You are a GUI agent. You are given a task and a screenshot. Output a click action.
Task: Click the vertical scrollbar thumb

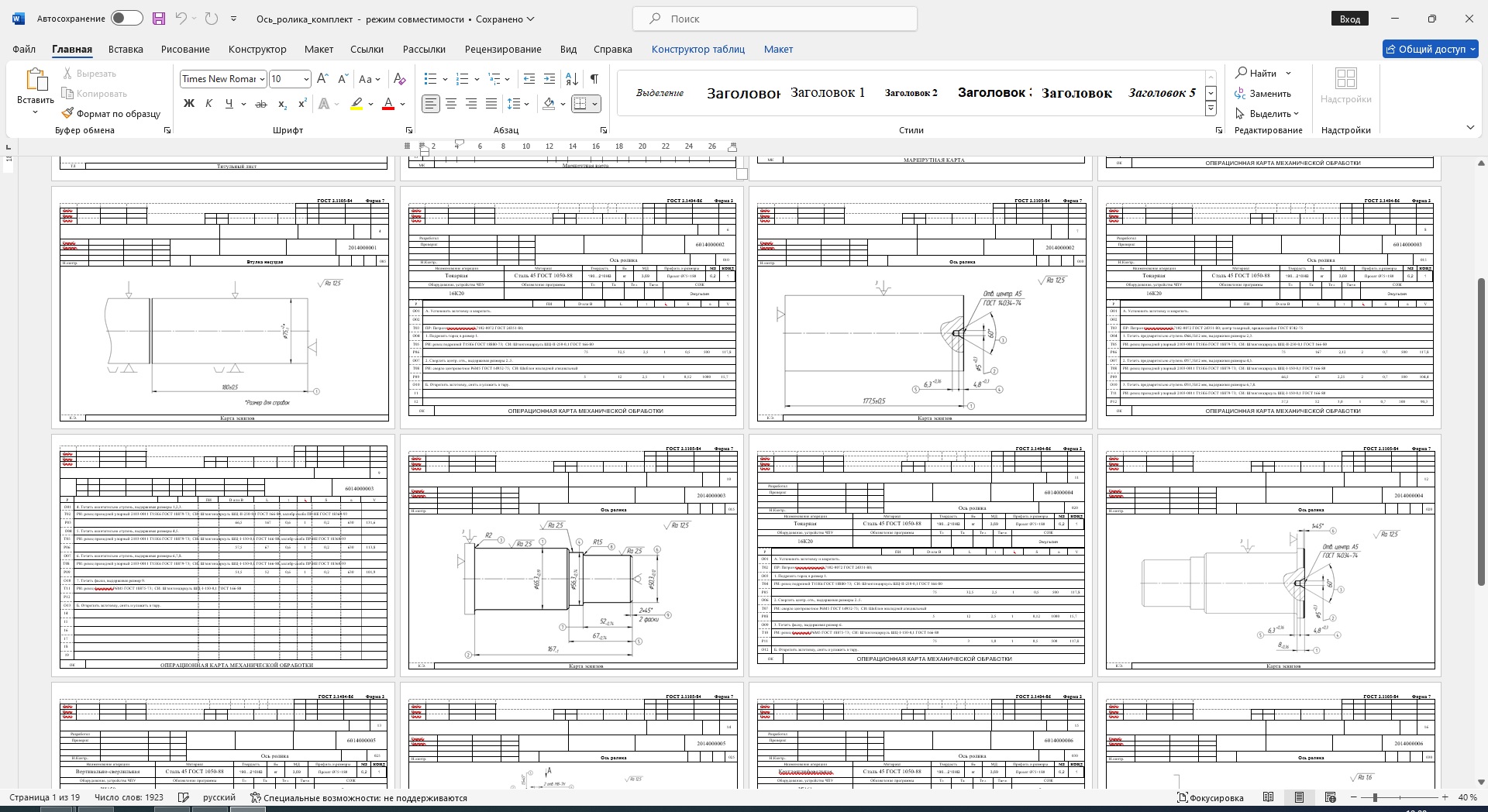point(1481,430)
